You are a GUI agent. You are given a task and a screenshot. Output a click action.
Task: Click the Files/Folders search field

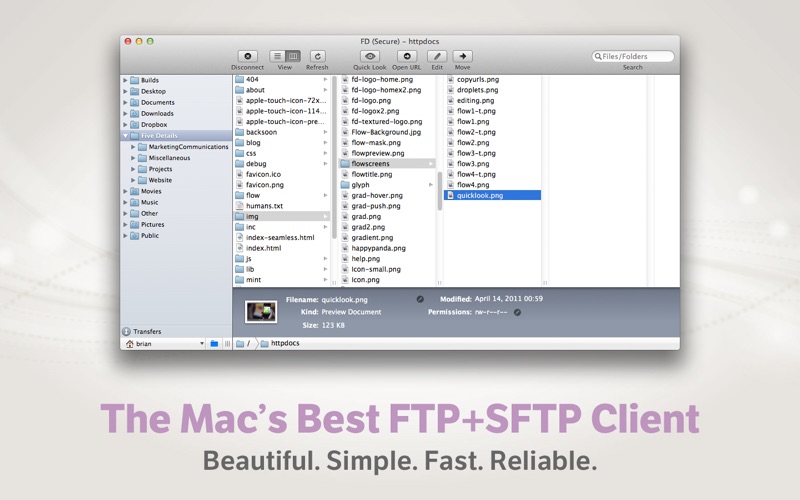pos(636,57)
